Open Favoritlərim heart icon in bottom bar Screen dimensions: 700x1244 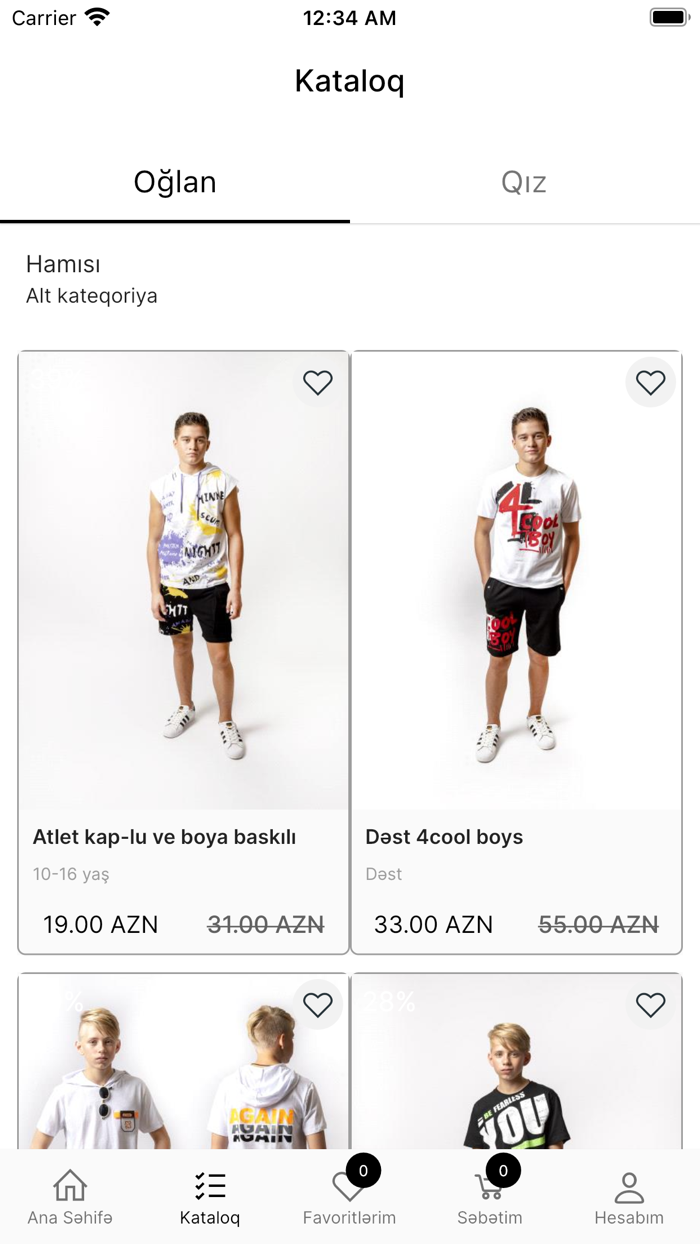point(349,1189)
